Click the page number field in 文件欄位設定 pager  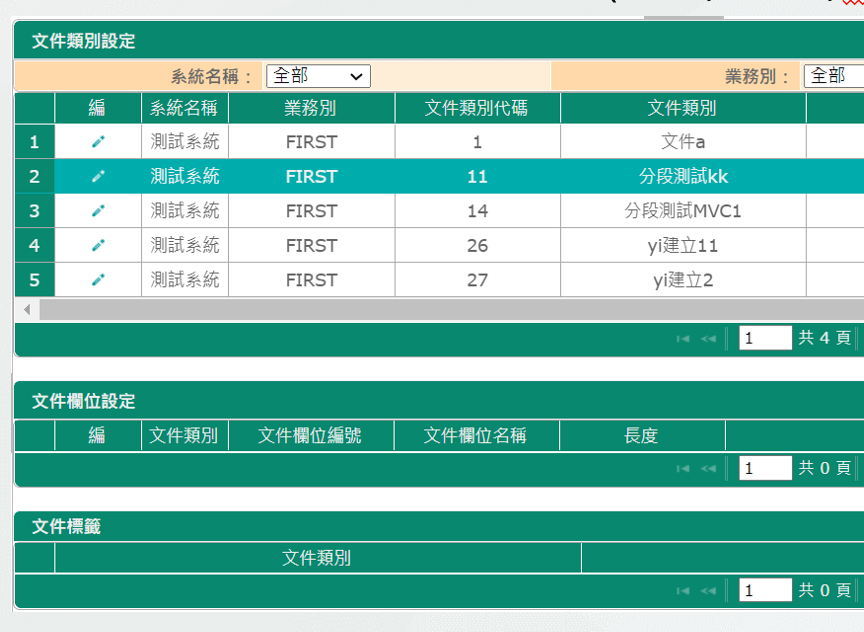pos(765,468)
